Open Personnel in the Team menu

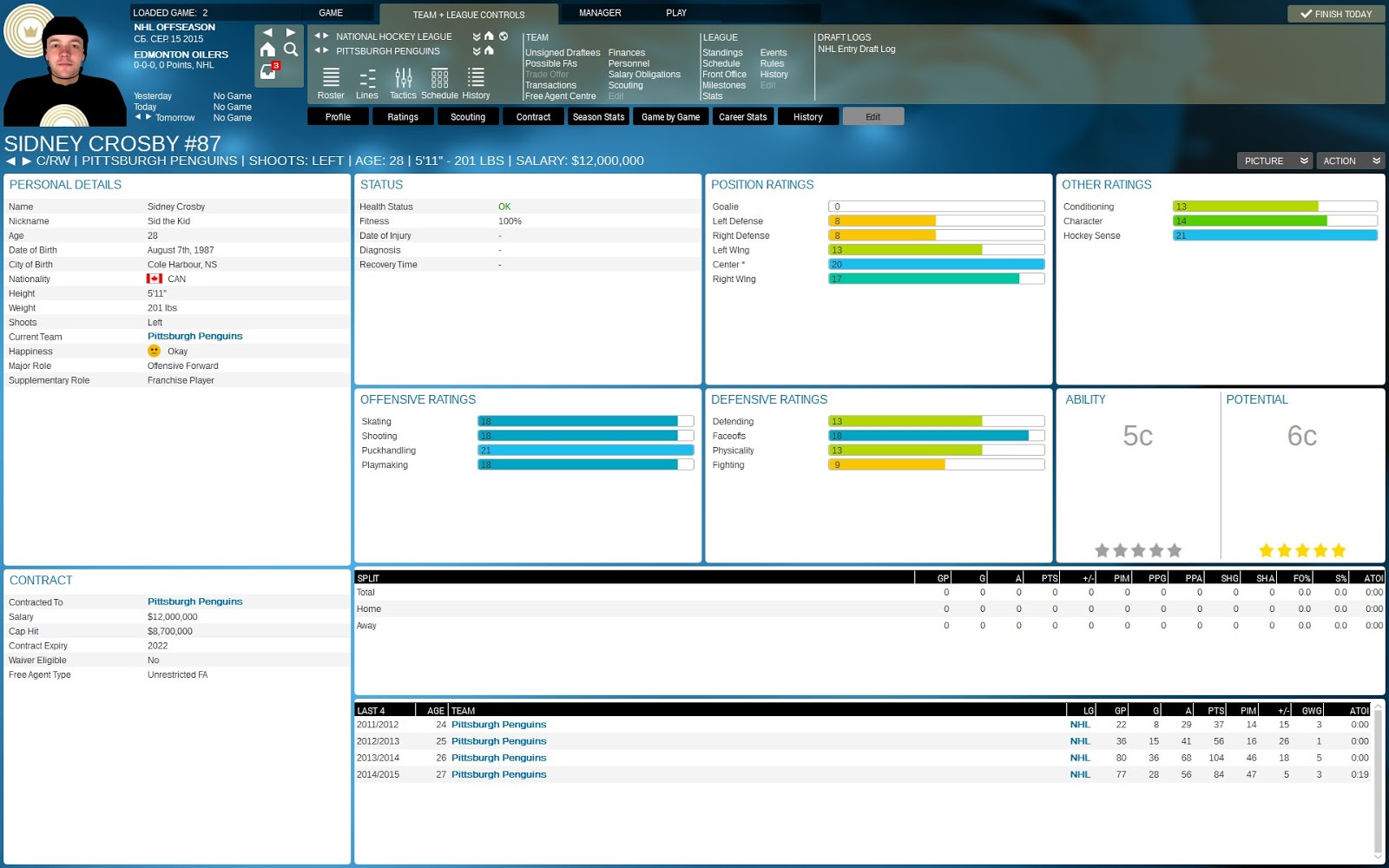[629, 63]
